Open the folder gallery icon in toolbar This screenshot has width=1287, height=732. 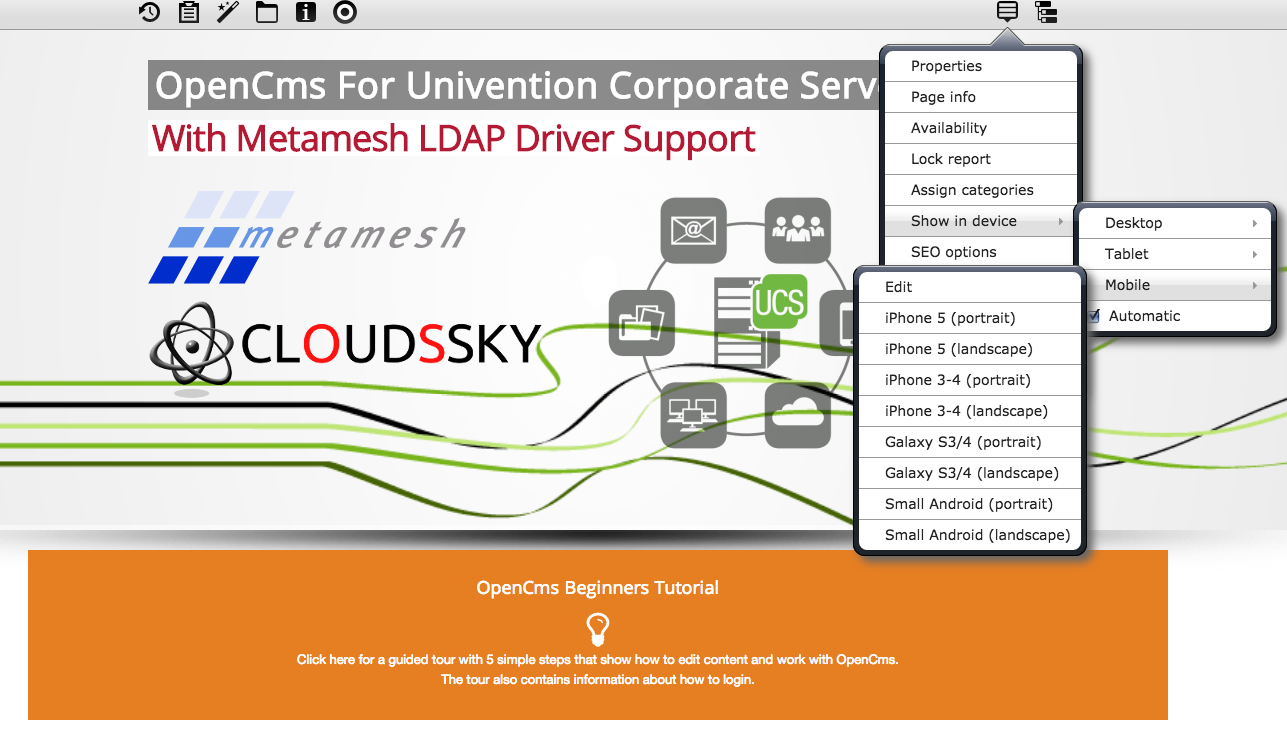tap(267, 12)
